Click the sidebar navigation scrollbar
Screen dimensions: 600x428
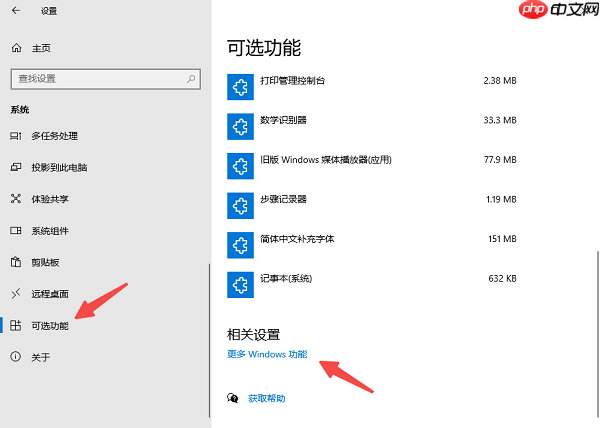210,340
